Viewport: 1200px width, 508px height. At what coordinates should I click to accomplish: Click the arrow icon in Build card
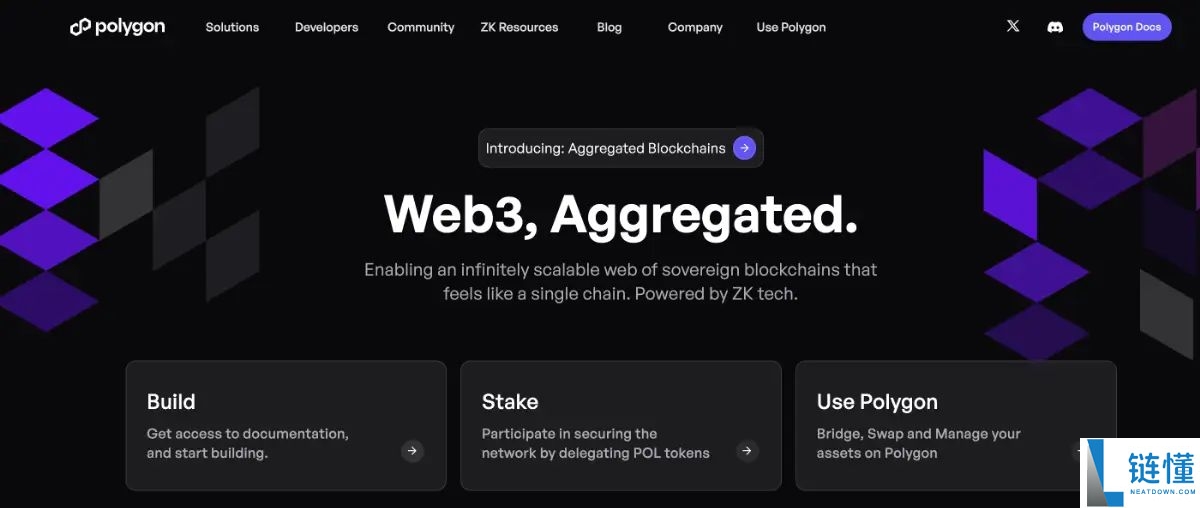(412, 451)
